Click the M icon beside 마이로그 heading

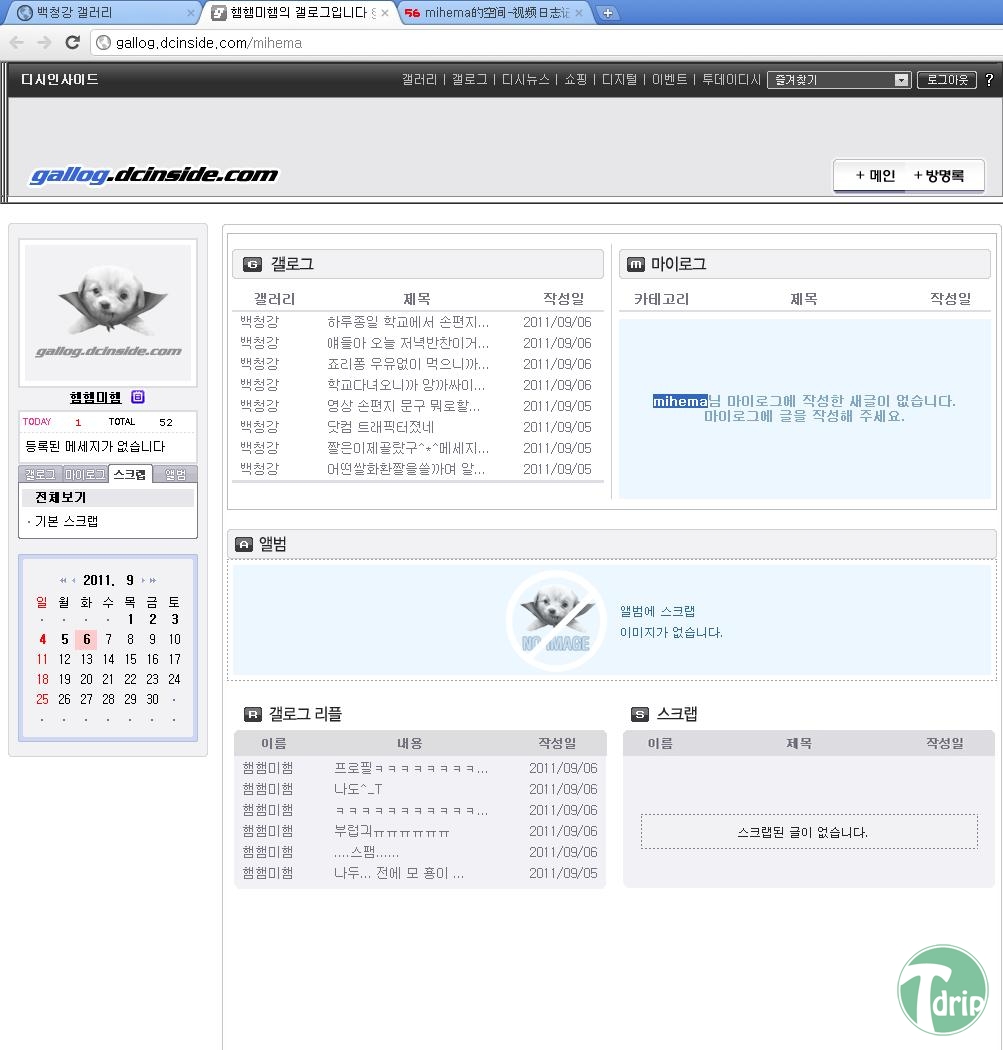[x=635, y=265]
